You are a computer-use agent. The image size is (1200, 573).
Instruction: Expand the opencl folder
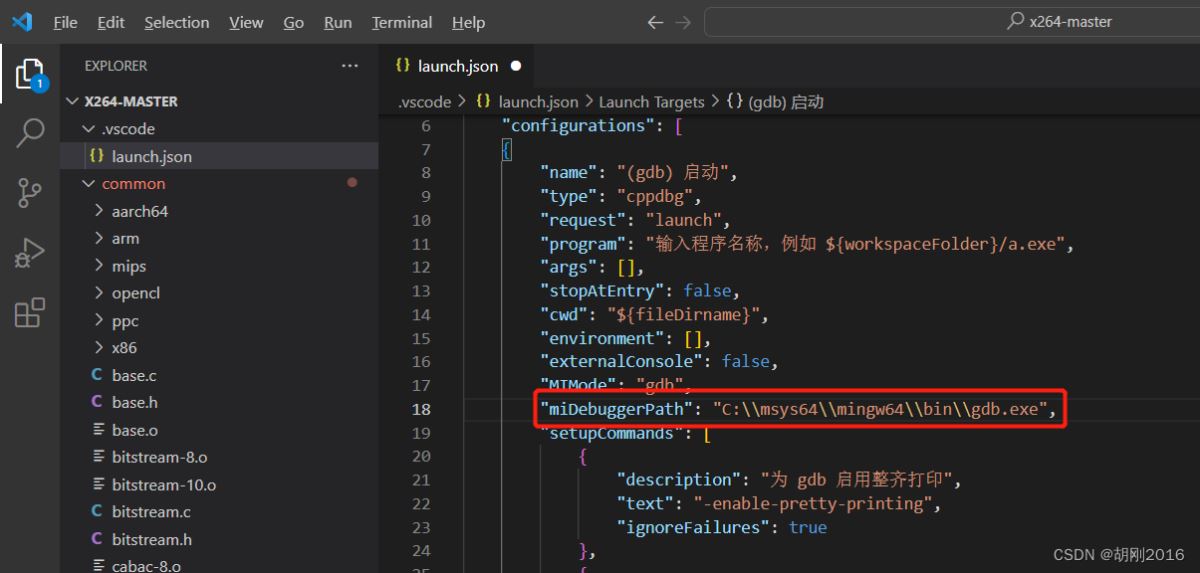point(99,293)
